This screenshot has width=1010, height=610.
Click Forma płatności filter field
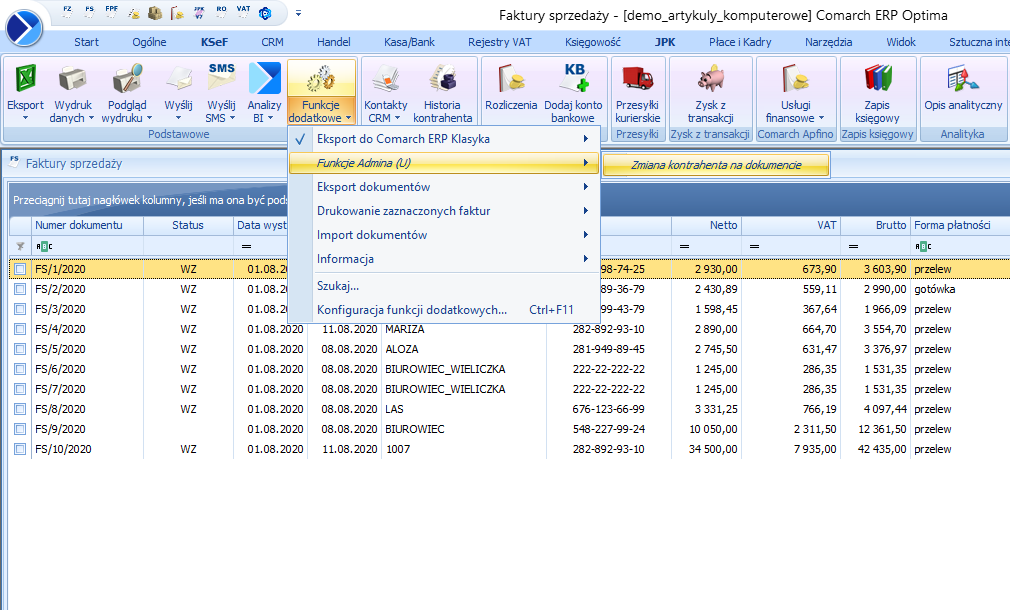[960, 246]
